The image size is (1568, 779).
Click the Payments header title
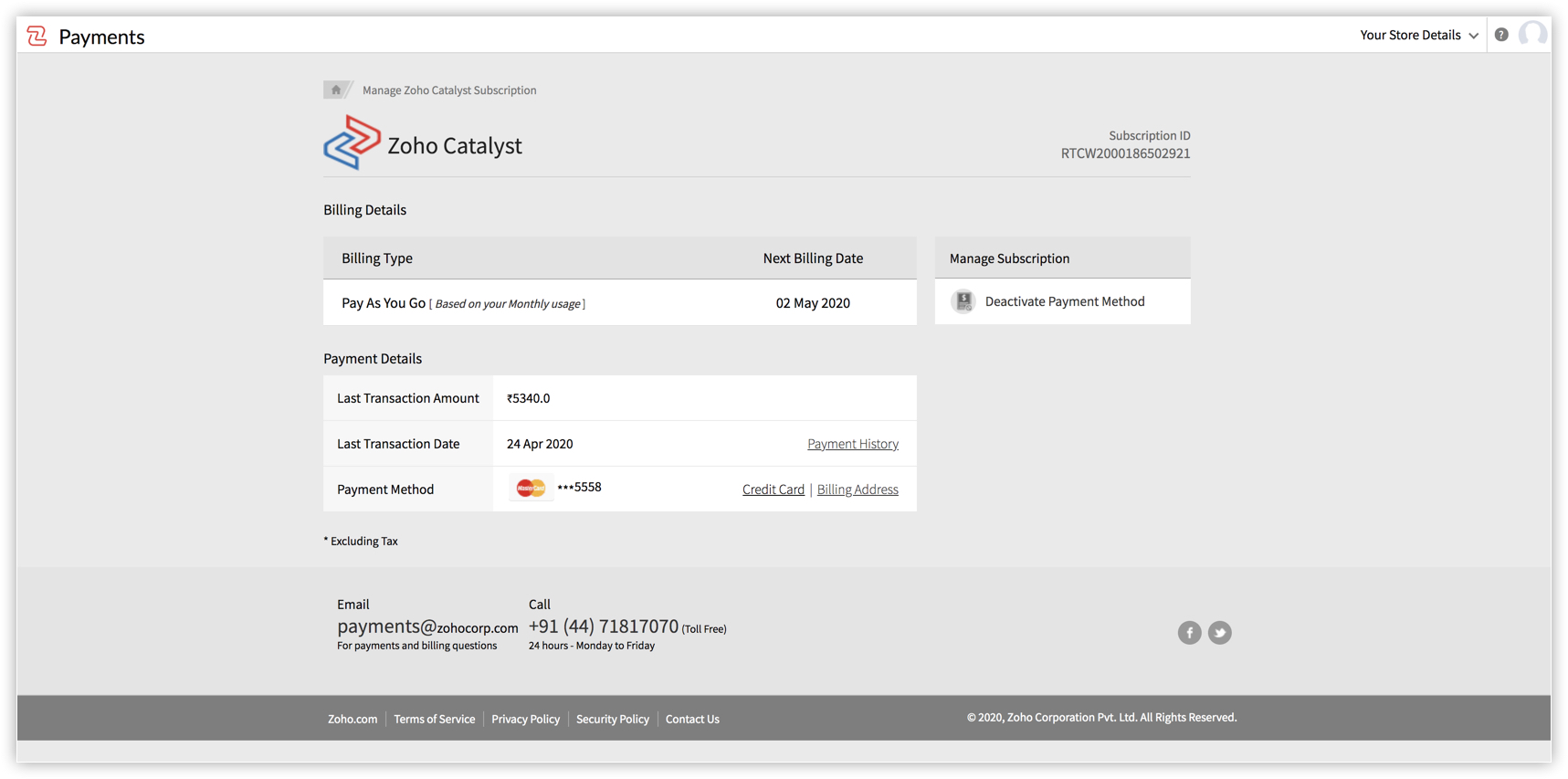[101, 37]
